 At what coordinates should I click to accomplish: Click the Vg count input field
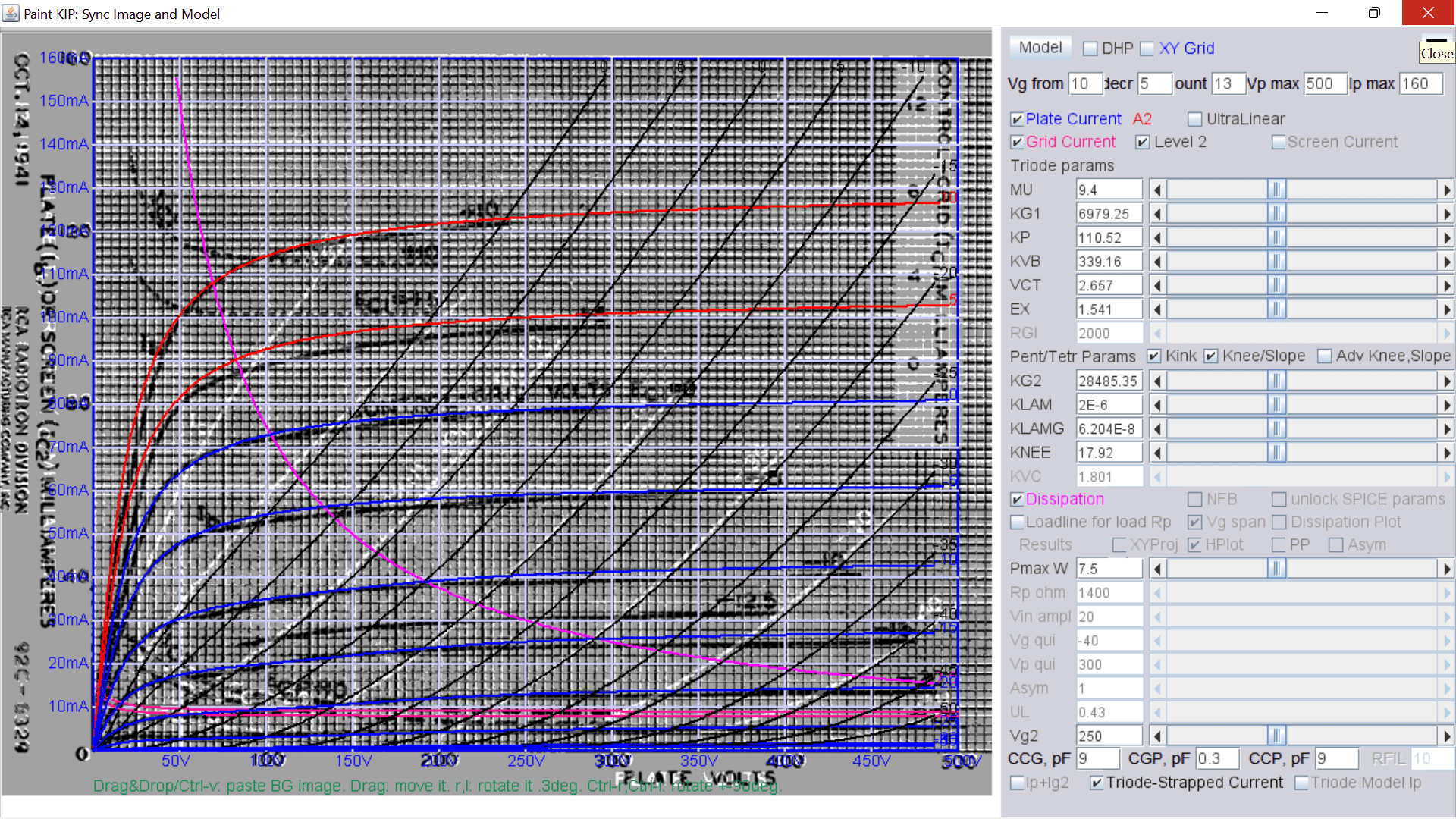(x=1228, y=84)
